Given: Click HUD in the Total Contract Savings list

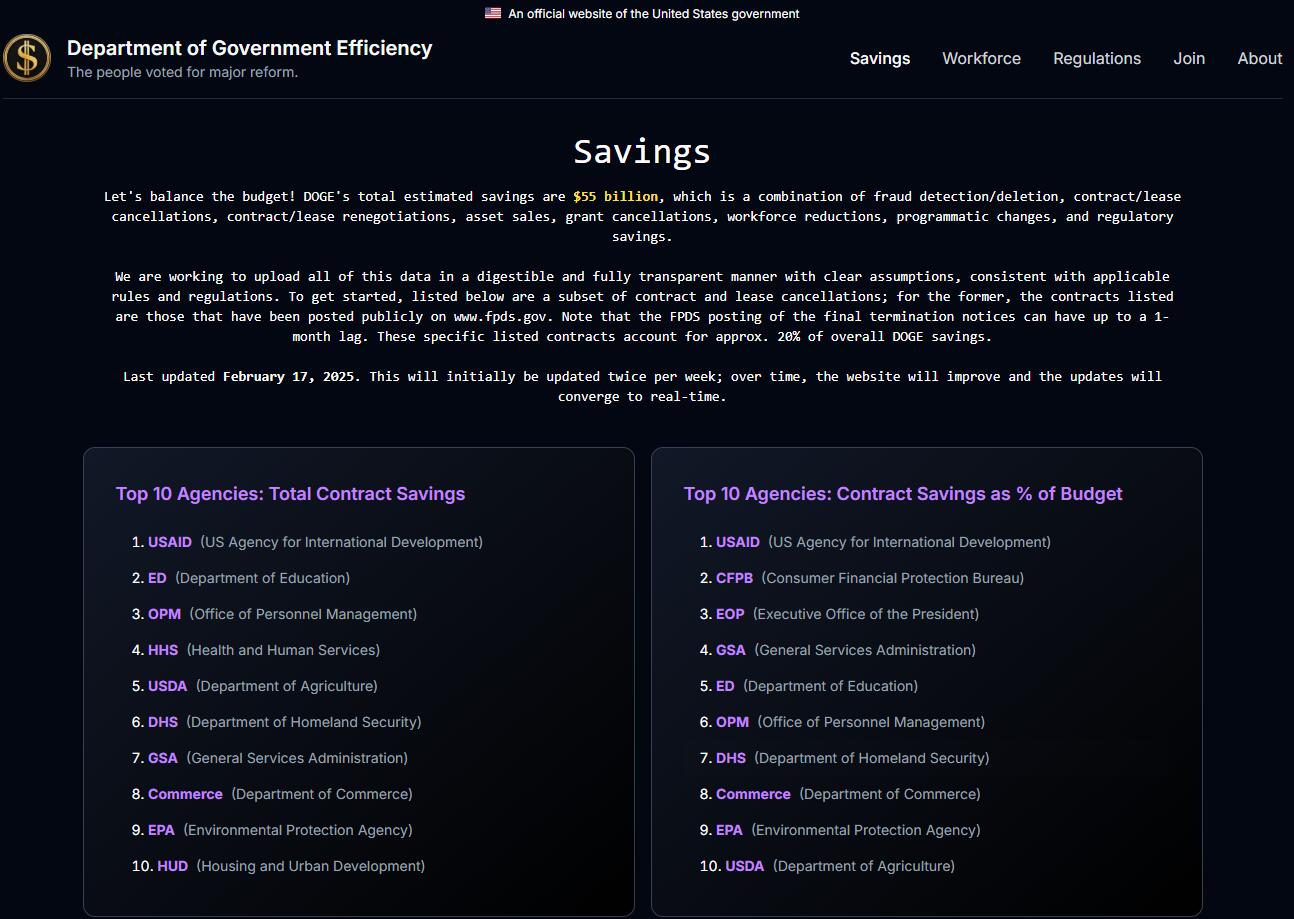Looking at the screenshot, I should 172,866.
